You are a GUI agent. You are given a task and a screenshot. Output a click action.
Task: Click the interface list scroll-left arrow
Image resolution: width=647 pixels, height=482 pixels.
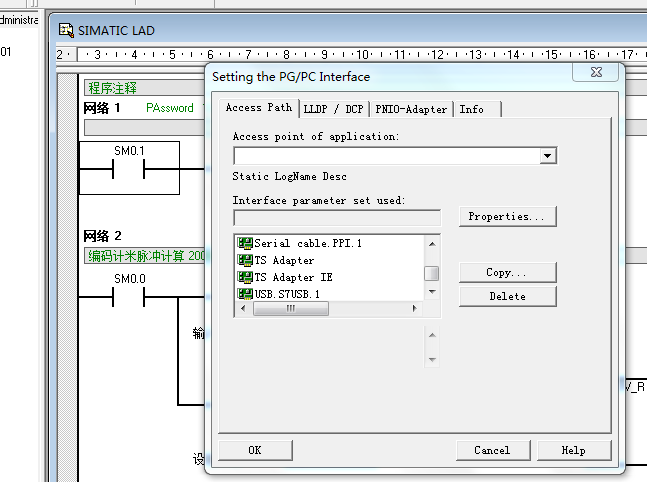click(x=243, y=308)
